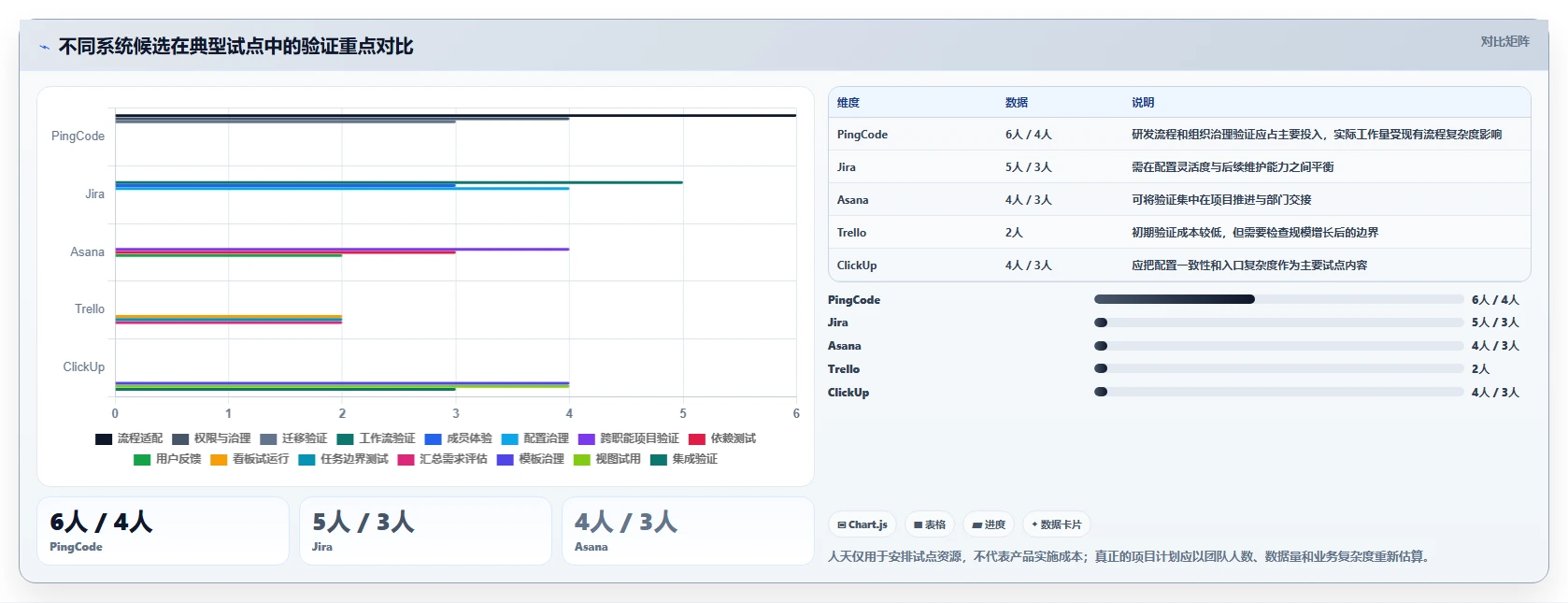Click the black 流程适配 bar for PingCode
Screen dimensions: 1568x603
(x=455, y=115)
